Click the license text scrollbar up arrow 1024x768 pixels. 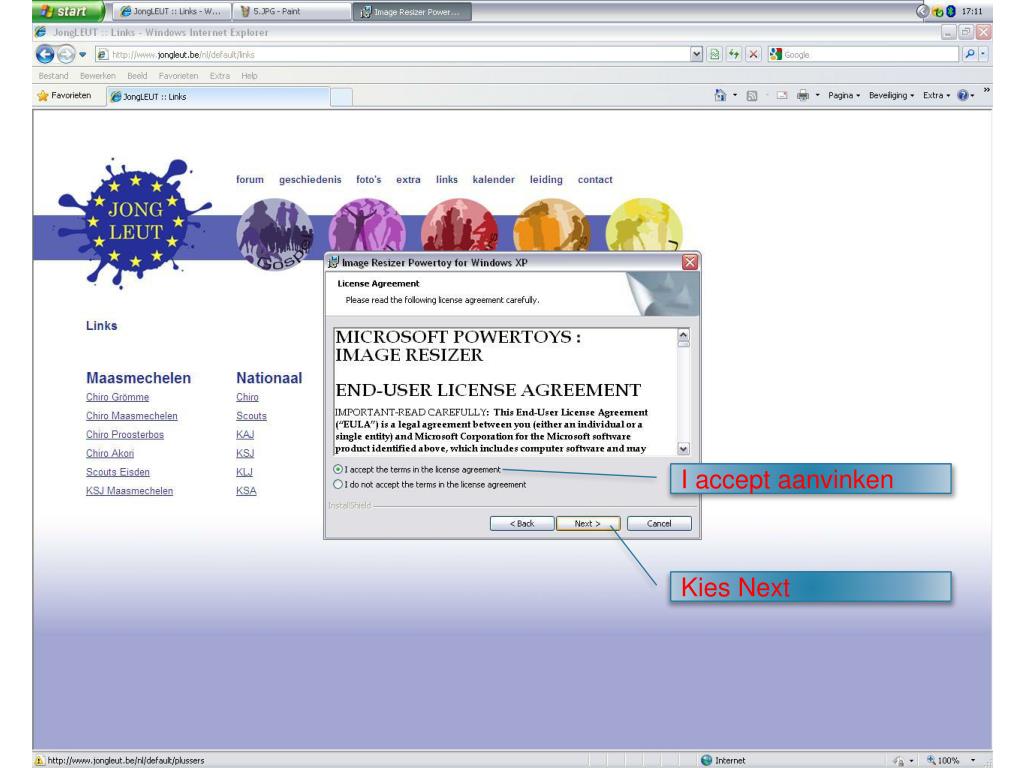point(683,335)
